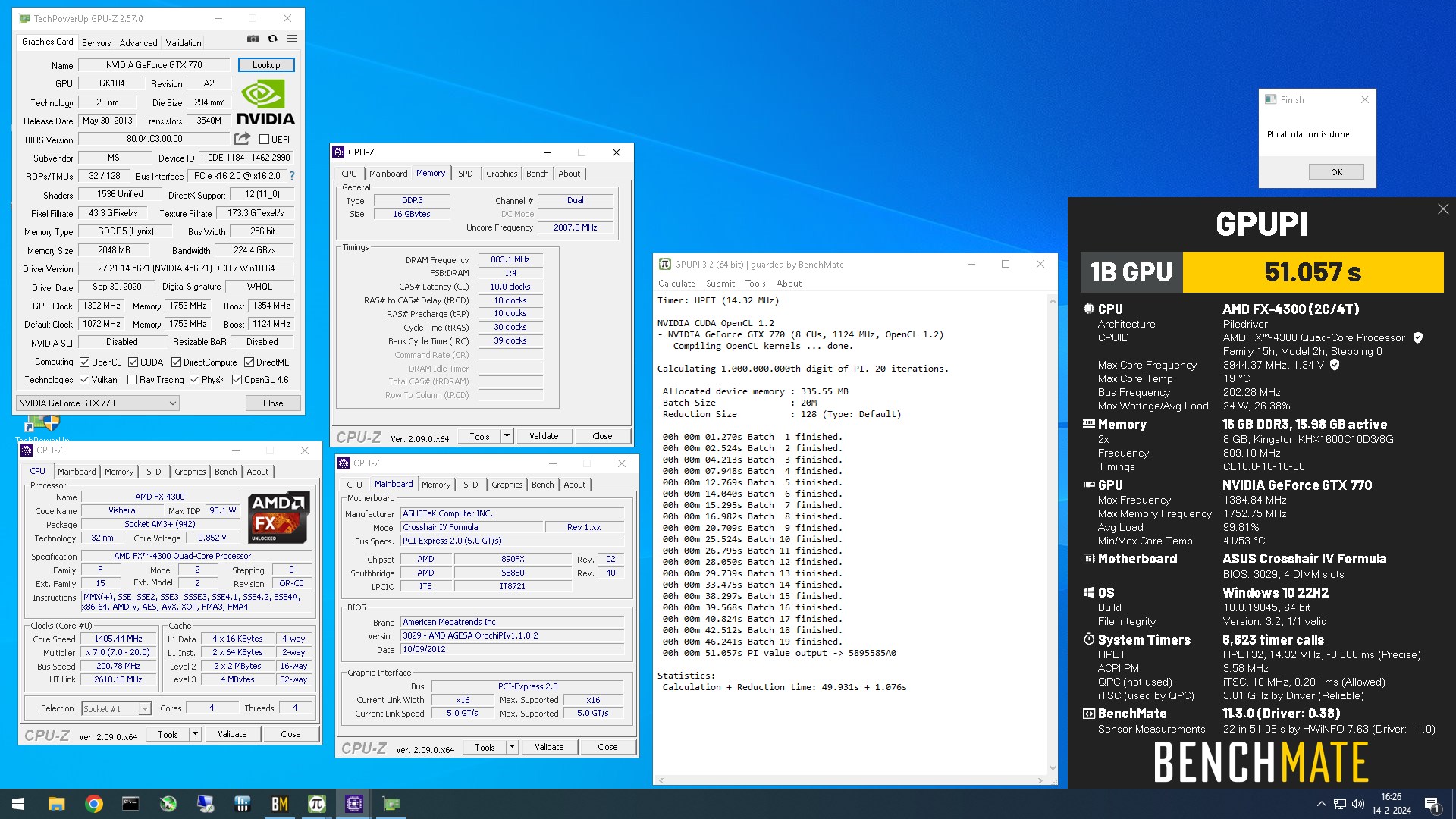Image resolution: width=1456 pixels, height=819 pixels.
Task: Click the BIOS export share icon in GPU-Z
Action: tap(242, 139)
